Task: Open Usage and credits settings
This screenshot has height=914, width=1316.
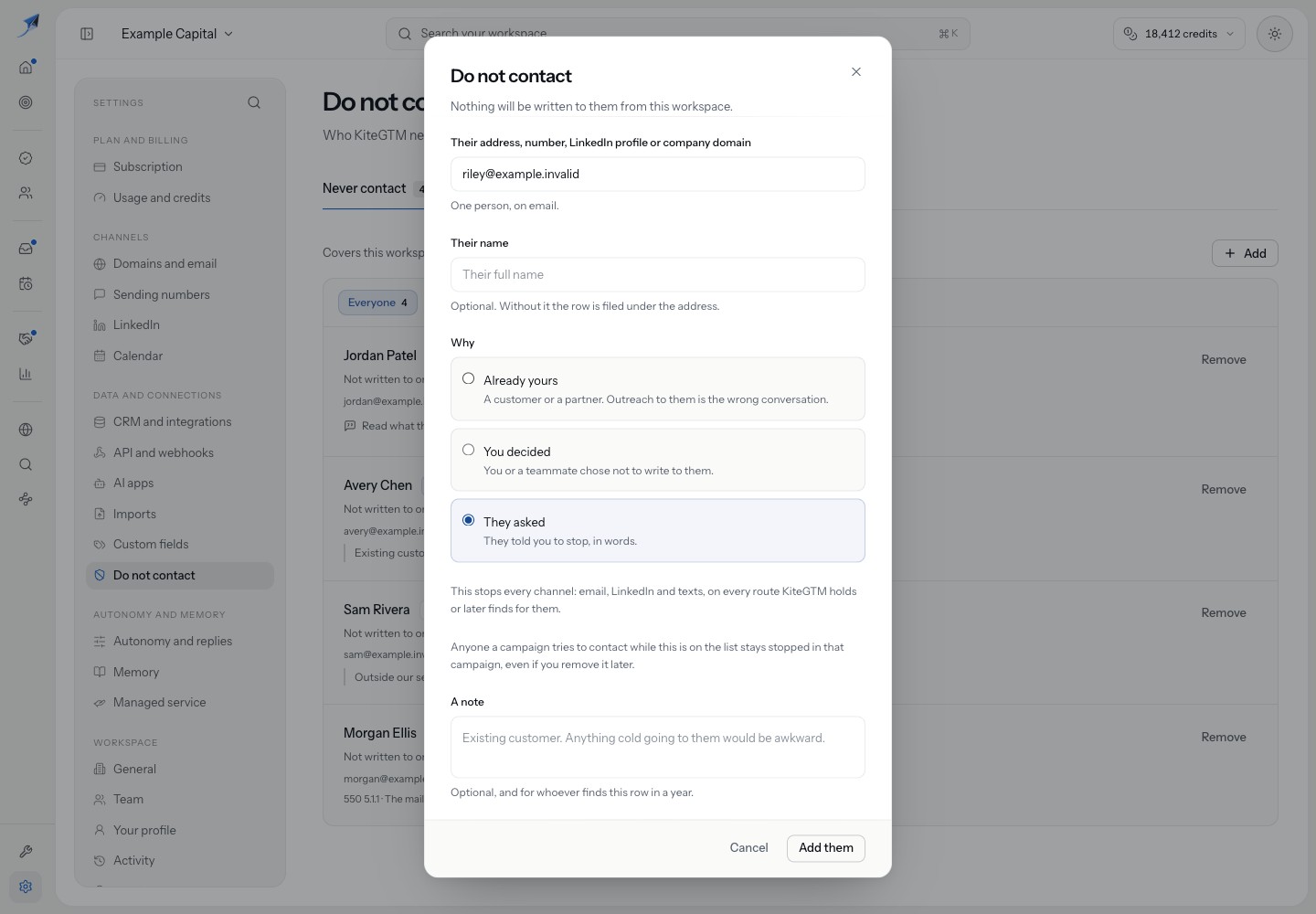Action: (180, 197)
